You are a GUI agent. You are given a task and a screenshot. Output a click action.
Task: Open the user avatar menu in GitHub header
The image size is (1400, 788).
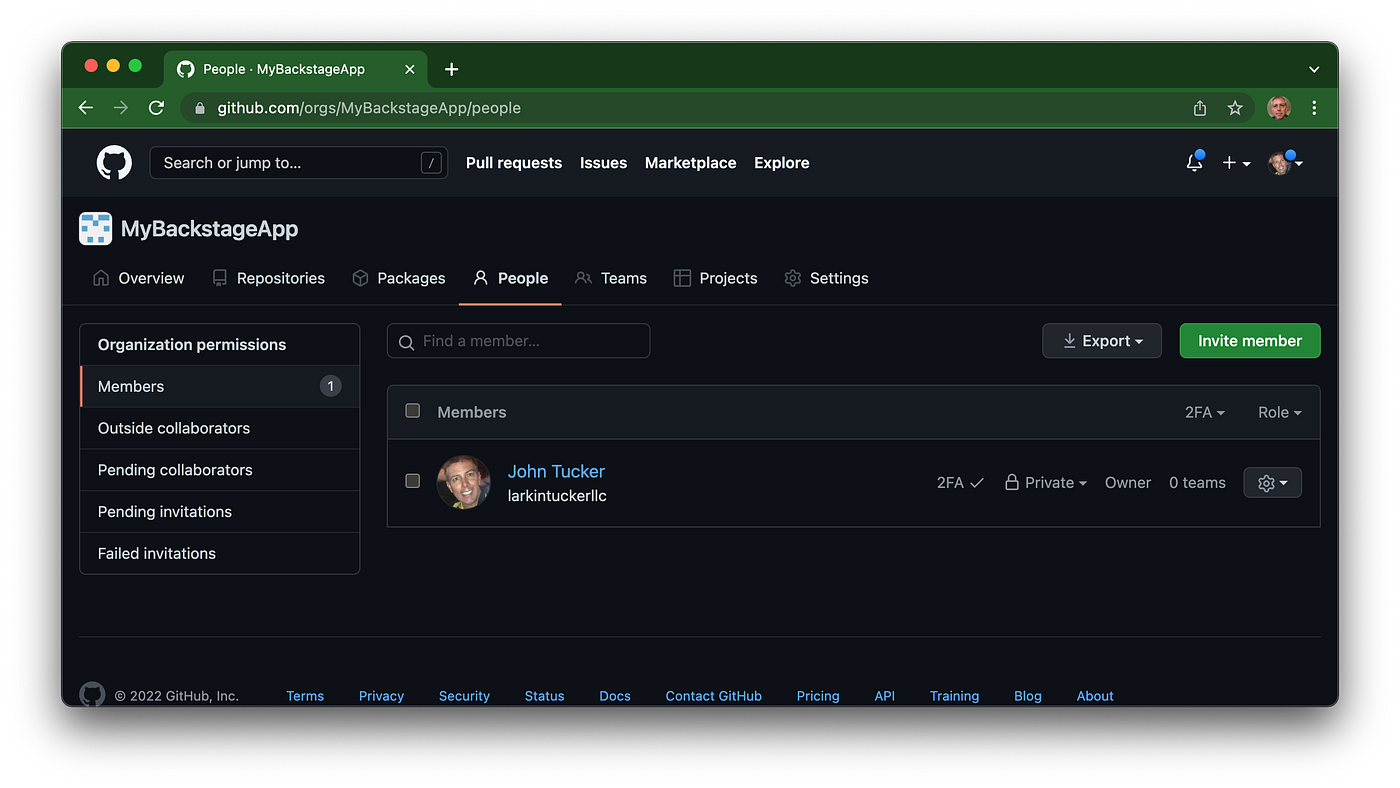[1285, 163]
